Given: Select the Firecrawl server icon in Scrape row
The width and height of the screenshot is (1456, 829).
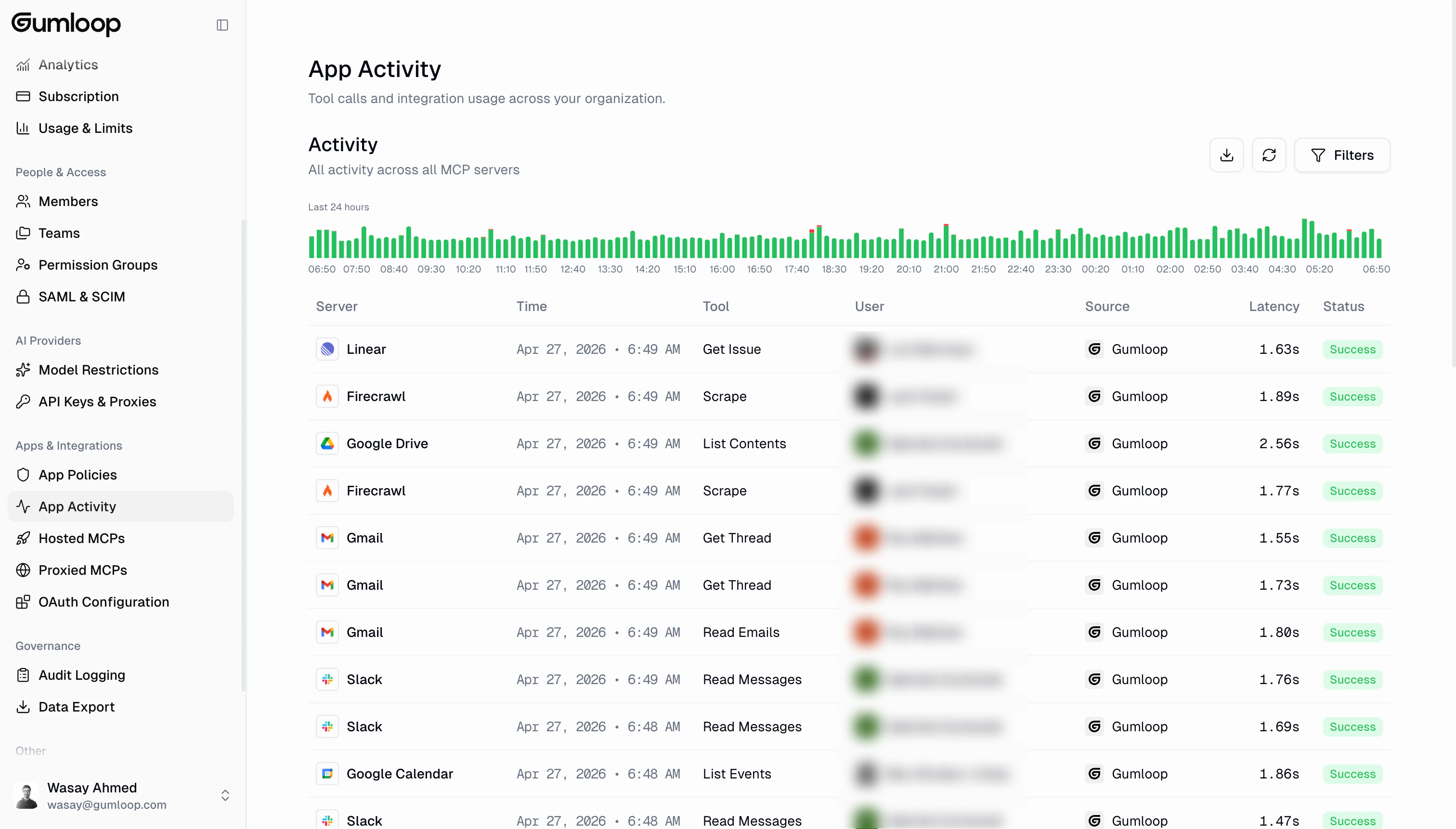Looking at the screenshot, I should (x=328, y=396).
